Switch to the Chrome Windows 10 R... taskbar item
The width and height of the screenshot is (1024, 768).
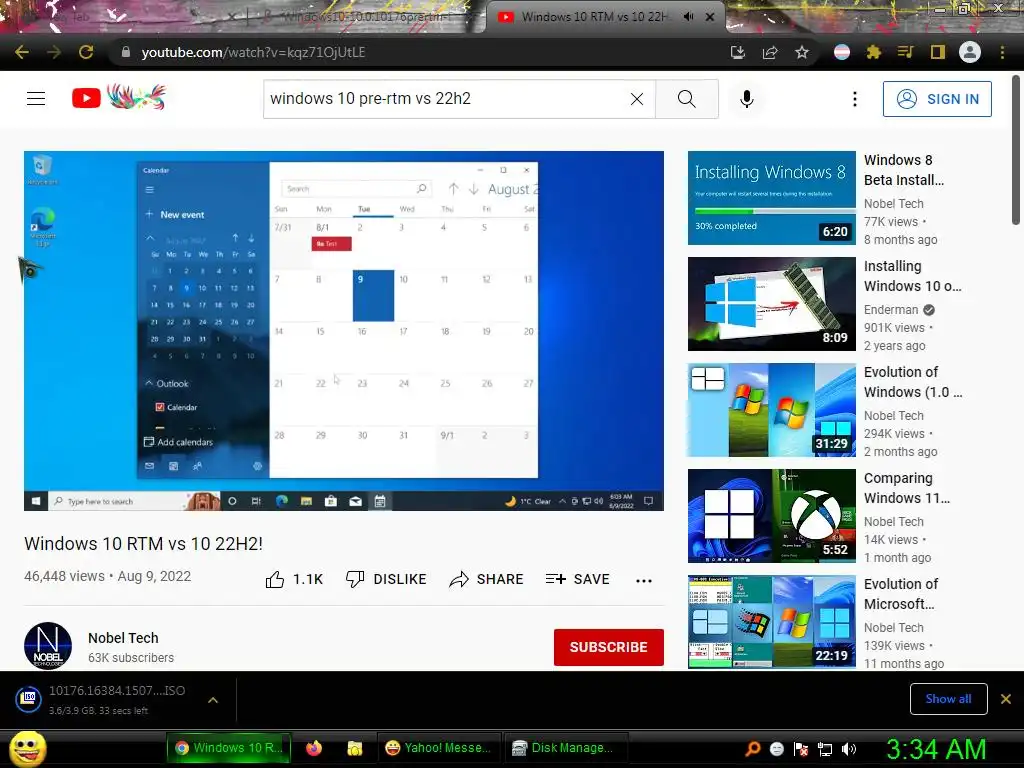click(x=228, y=748)
